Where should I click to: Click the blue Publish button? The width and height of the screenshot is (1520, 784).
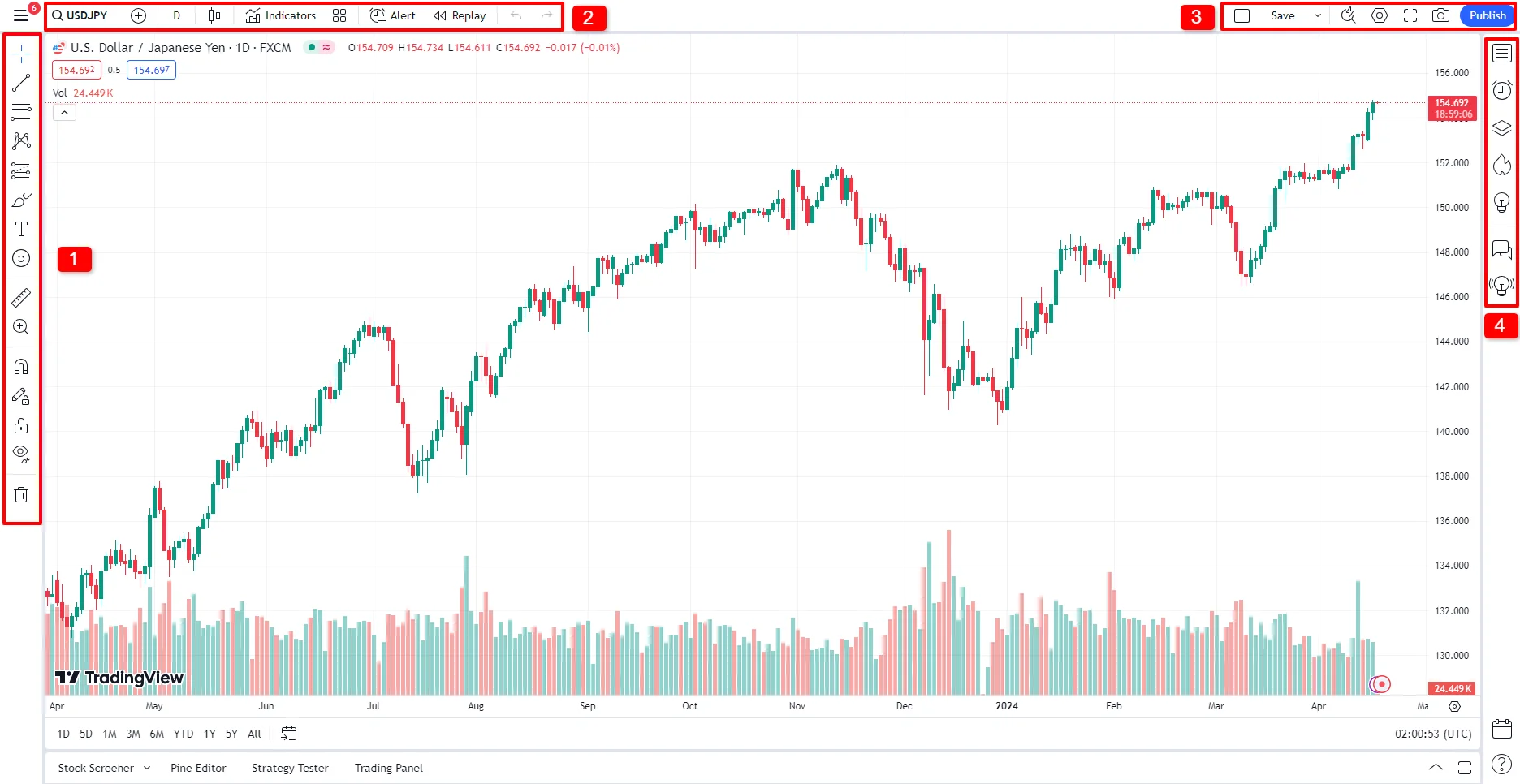tap(1487, 15)
